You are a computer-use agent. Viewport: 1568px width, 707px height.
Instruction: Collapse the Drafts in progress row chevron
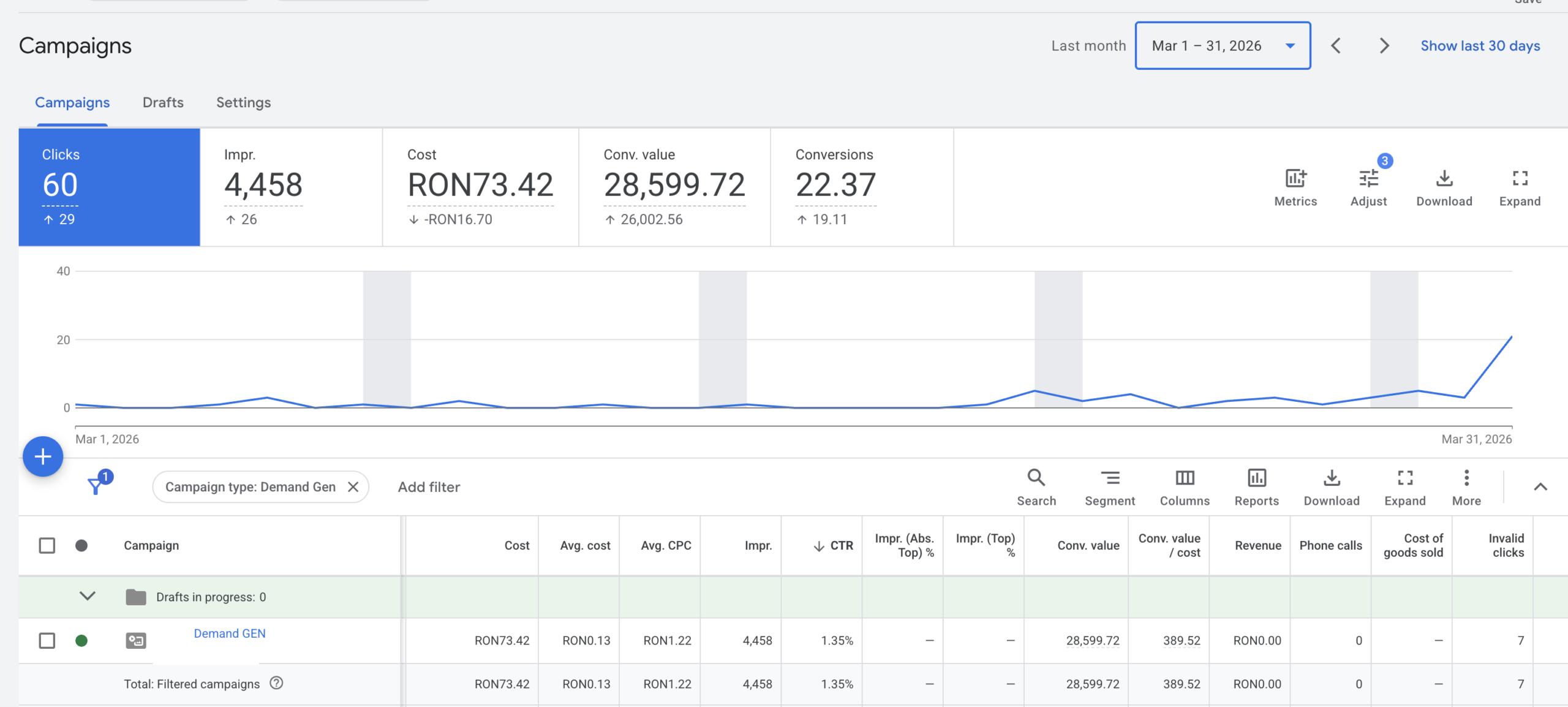[88, 596]
